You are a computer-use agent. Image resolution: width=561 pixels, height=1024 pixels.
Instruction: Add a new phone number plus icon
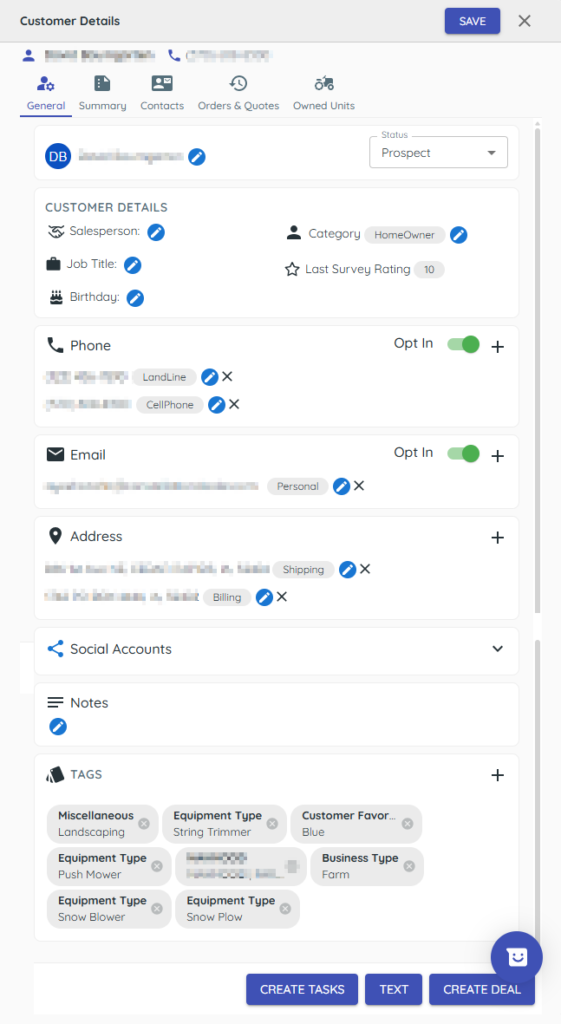[498, 347]
